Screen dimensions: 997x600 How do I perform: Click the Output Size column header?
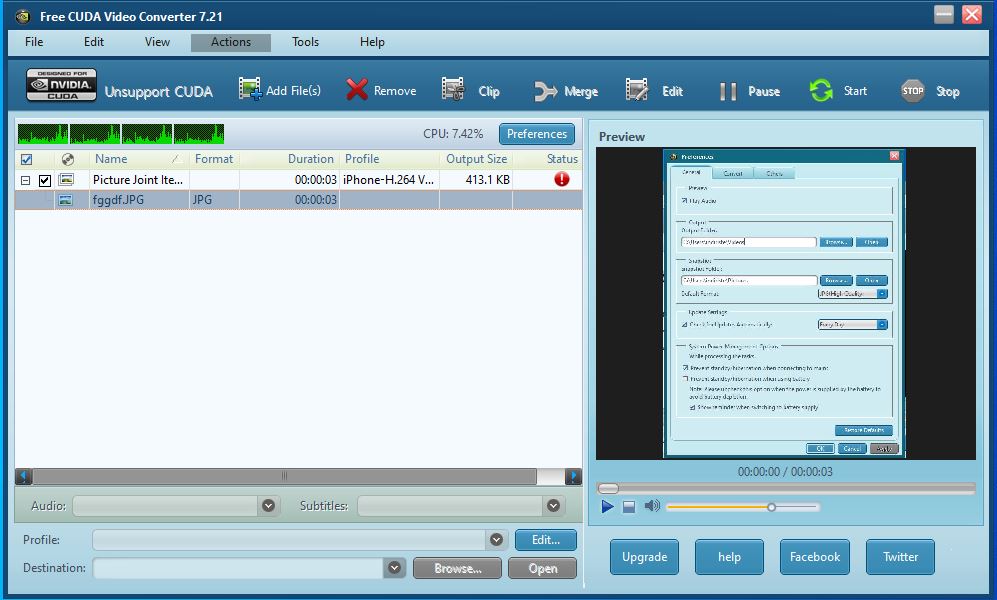476,159
